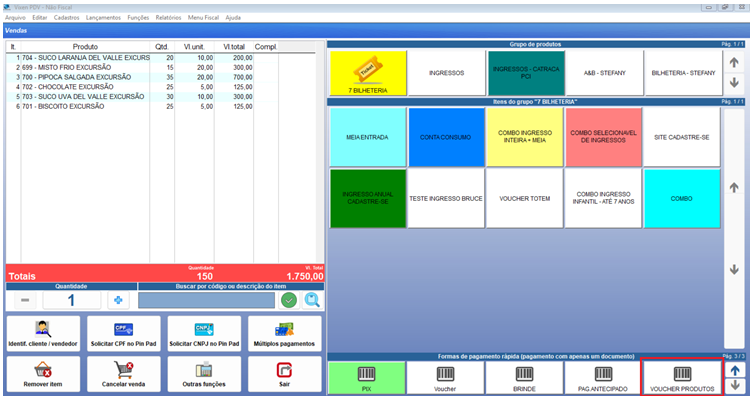Select VOUCHER PRODUTOS payment option
Image resolution: width=754 pixels, height=400 pixels.
point(681,376)
